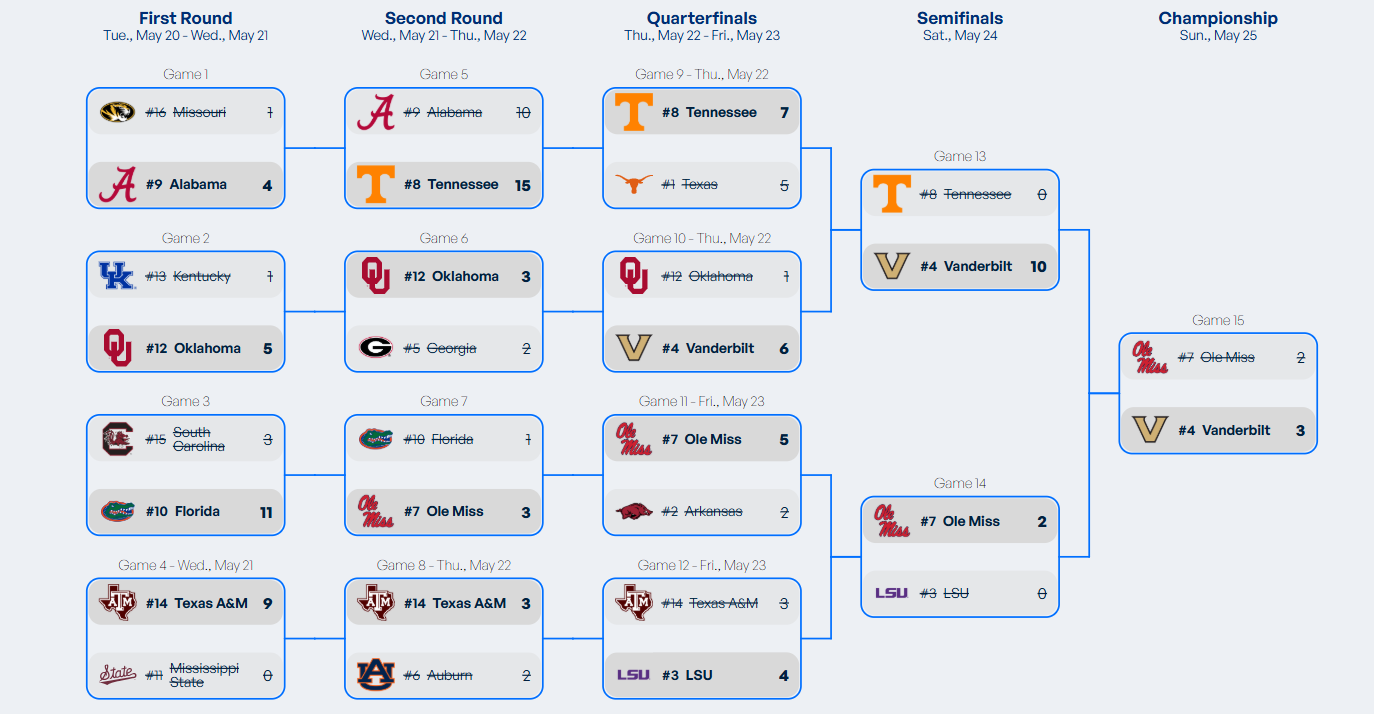Click the Auburn AU logo in Game 8

pyautogui.click(x=375, y=675)
